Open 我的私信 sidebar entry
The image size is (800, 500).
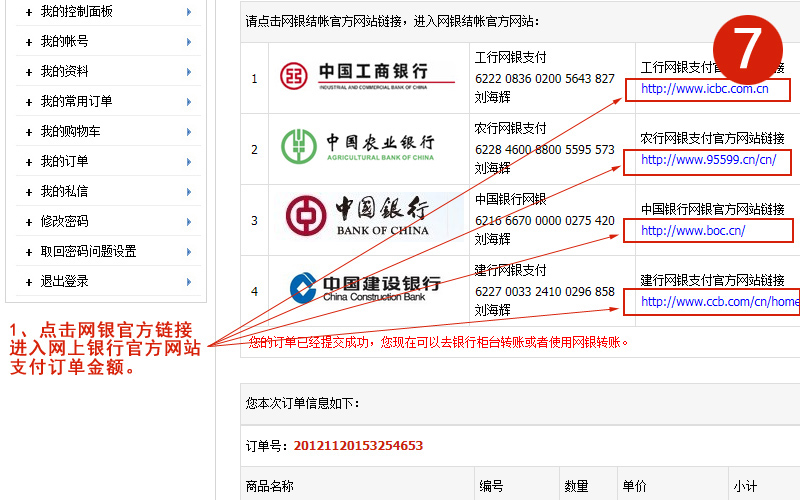pos(64,192)
